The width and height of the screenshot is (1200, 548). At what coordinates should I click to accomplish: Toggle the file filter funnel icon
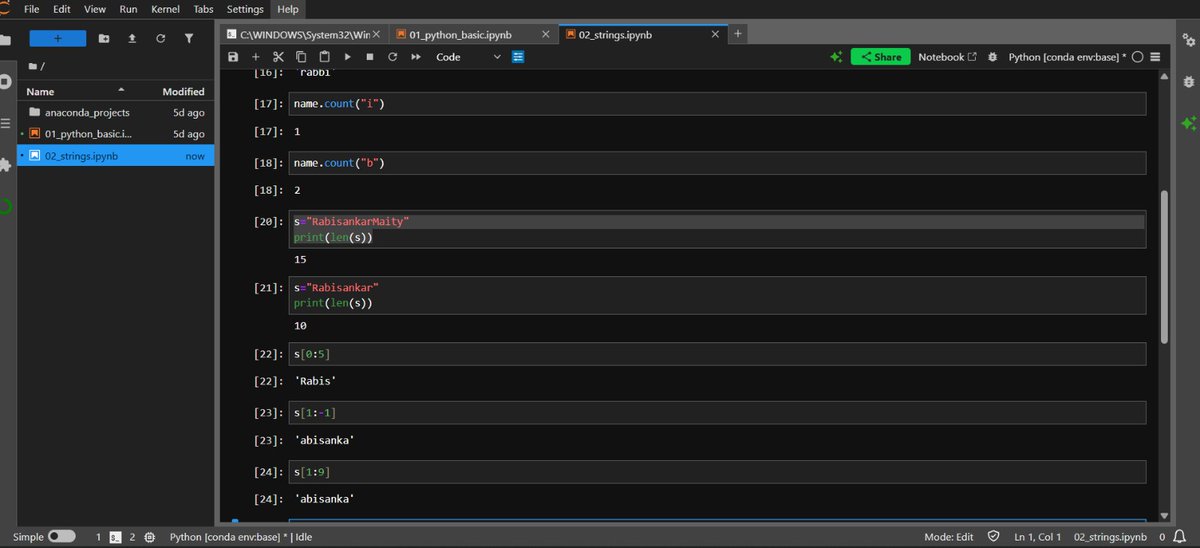[x=189, y=38]
